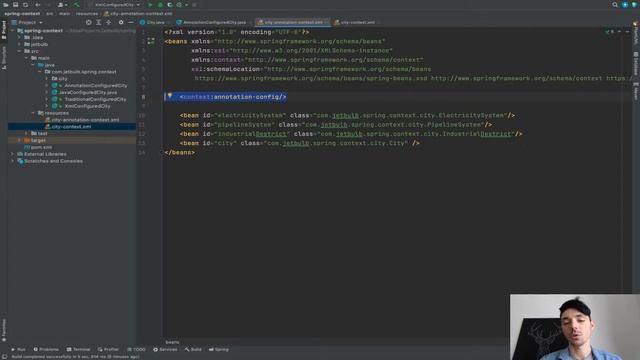
Task: Expand the test folder
Action: click(26, 133)
